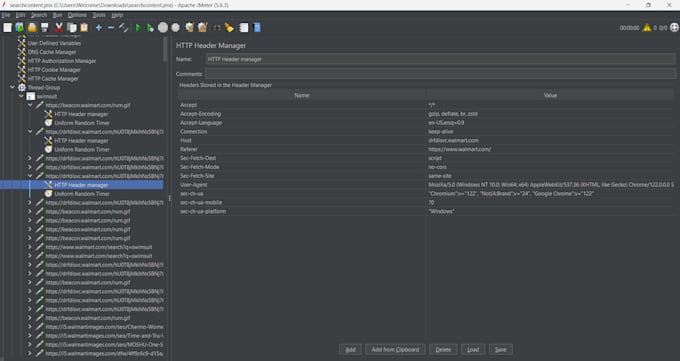Click the Save disk toolbar icon
Image resolution: width=680 pixels, height=361 pixels.
44,28
